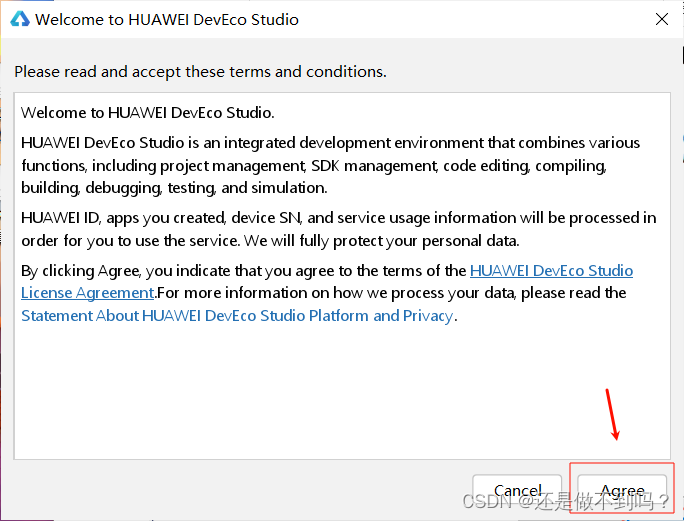The width and height of the screenshot is (684, 521).
Task: Click the Agree button
Action: 622,491
